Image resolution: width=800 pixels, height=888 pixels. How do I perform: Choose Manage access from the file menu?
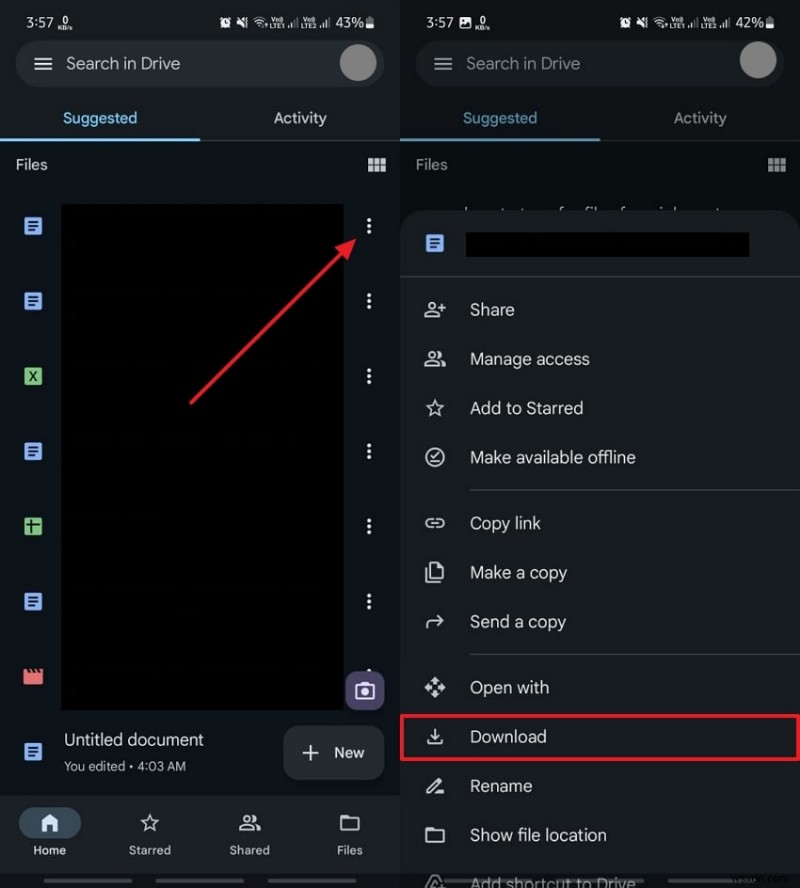tap(600, 359)
